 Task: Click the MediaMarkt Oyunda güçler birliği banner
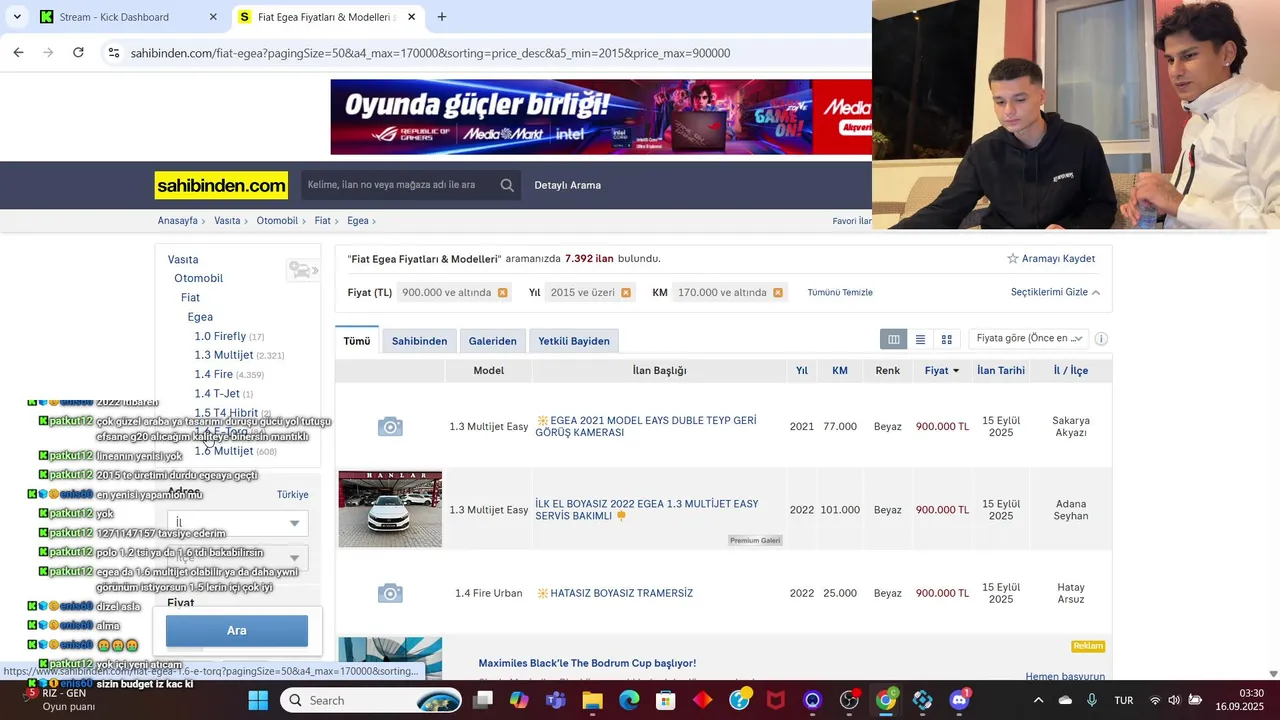tap(601, 117)
